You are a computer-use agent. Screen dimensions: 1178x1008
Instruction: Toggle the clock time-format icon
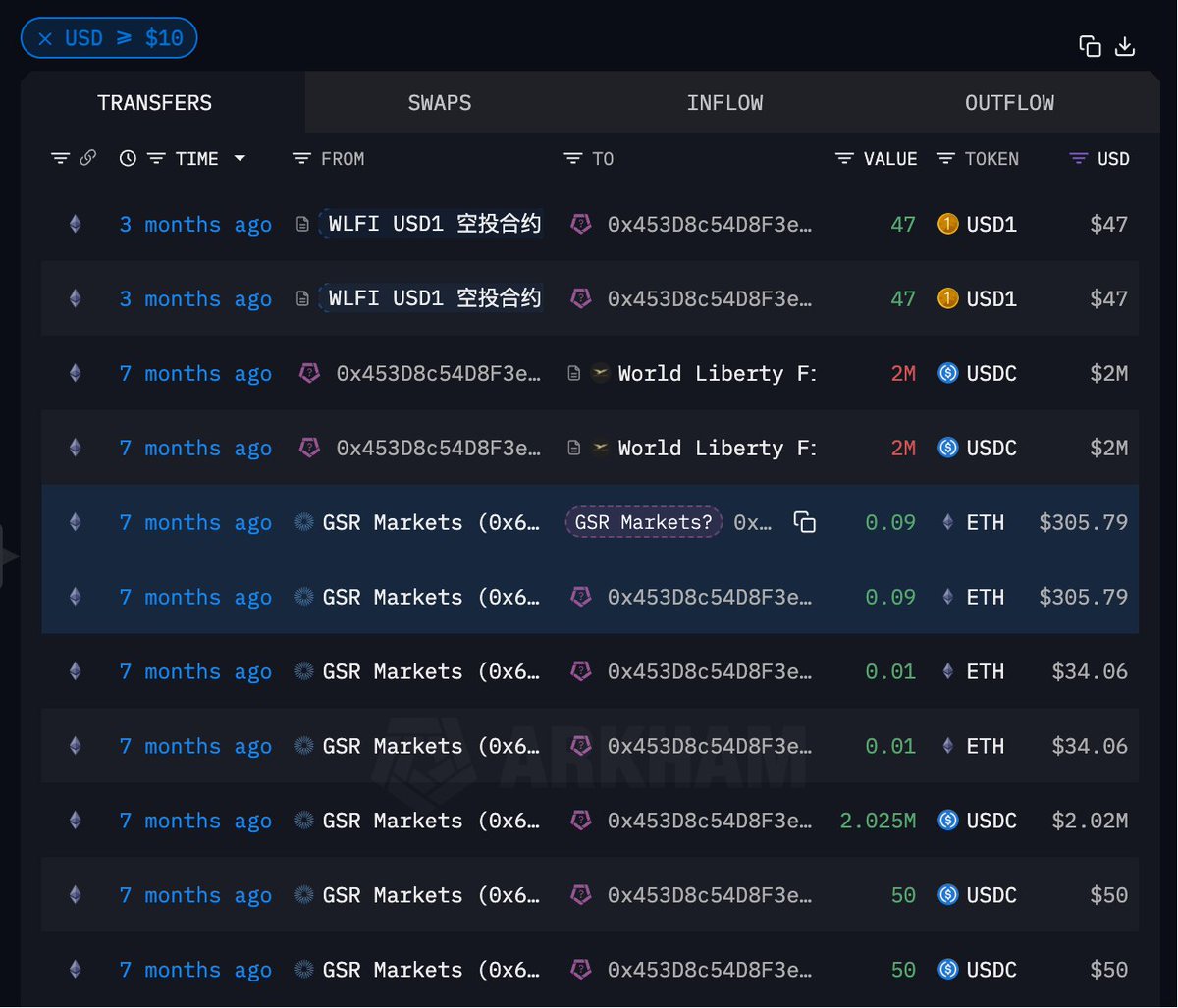tap(128, 158)
